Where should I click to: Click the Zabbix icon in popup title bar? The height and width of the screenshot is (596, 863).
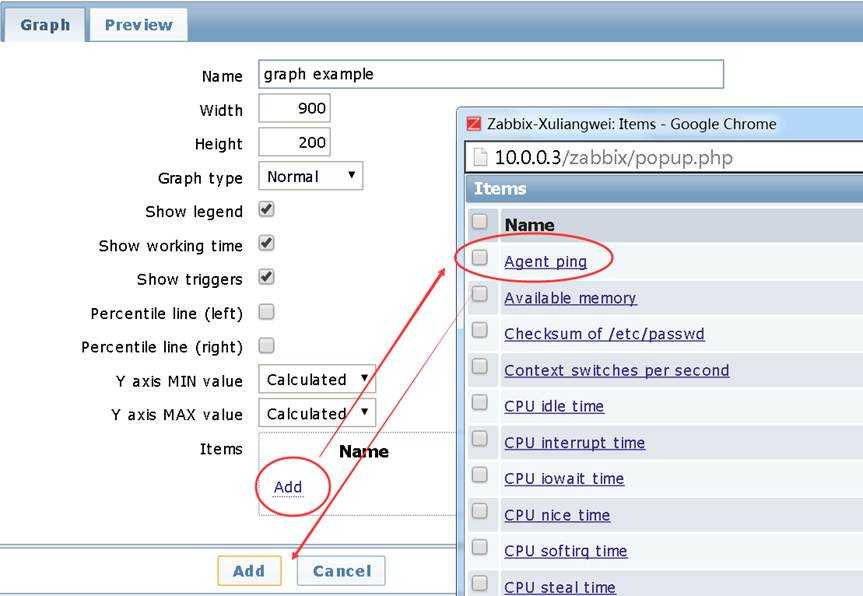(473, 124)
